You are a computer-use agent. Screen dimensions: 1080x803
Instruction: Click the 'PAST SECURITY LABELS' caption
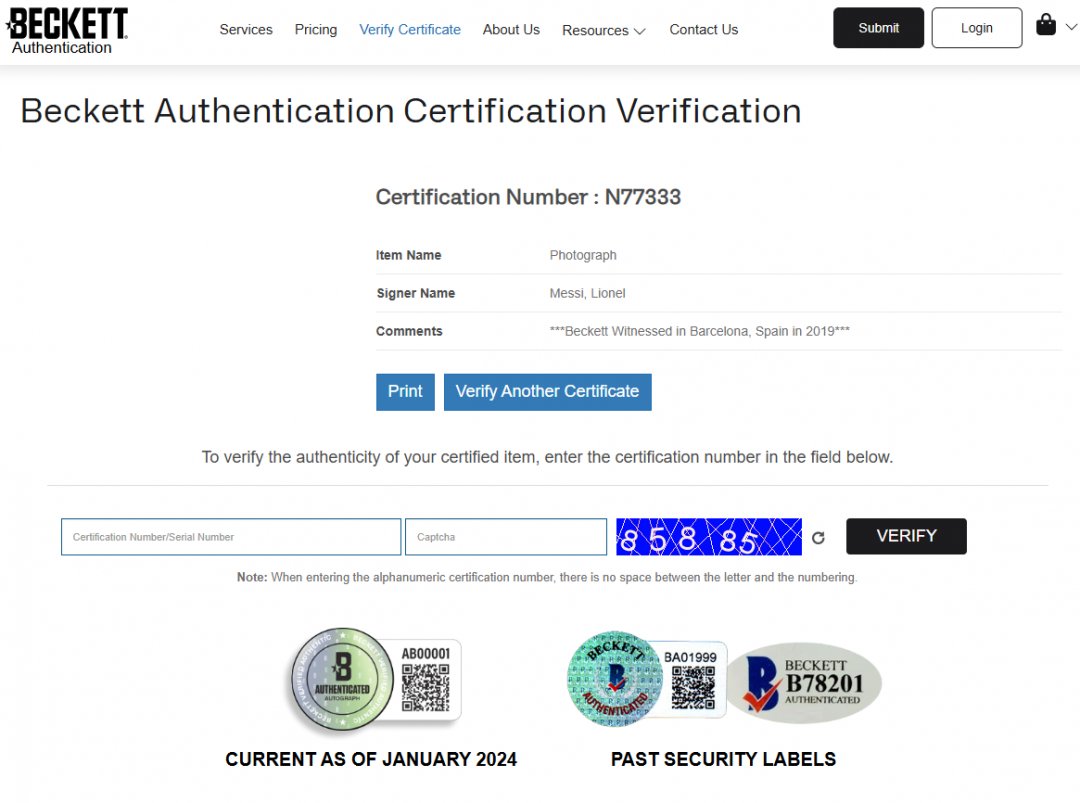click(723, 759)
